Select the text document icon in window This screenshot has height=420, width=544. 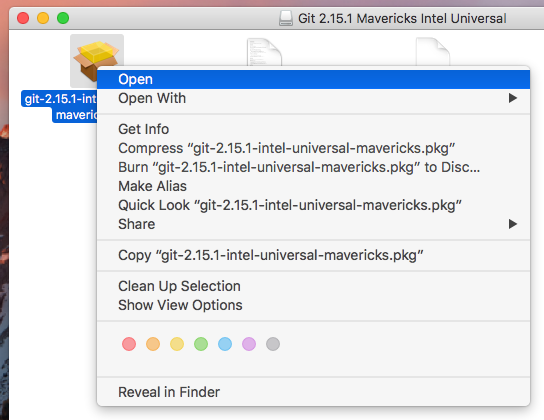264,52
